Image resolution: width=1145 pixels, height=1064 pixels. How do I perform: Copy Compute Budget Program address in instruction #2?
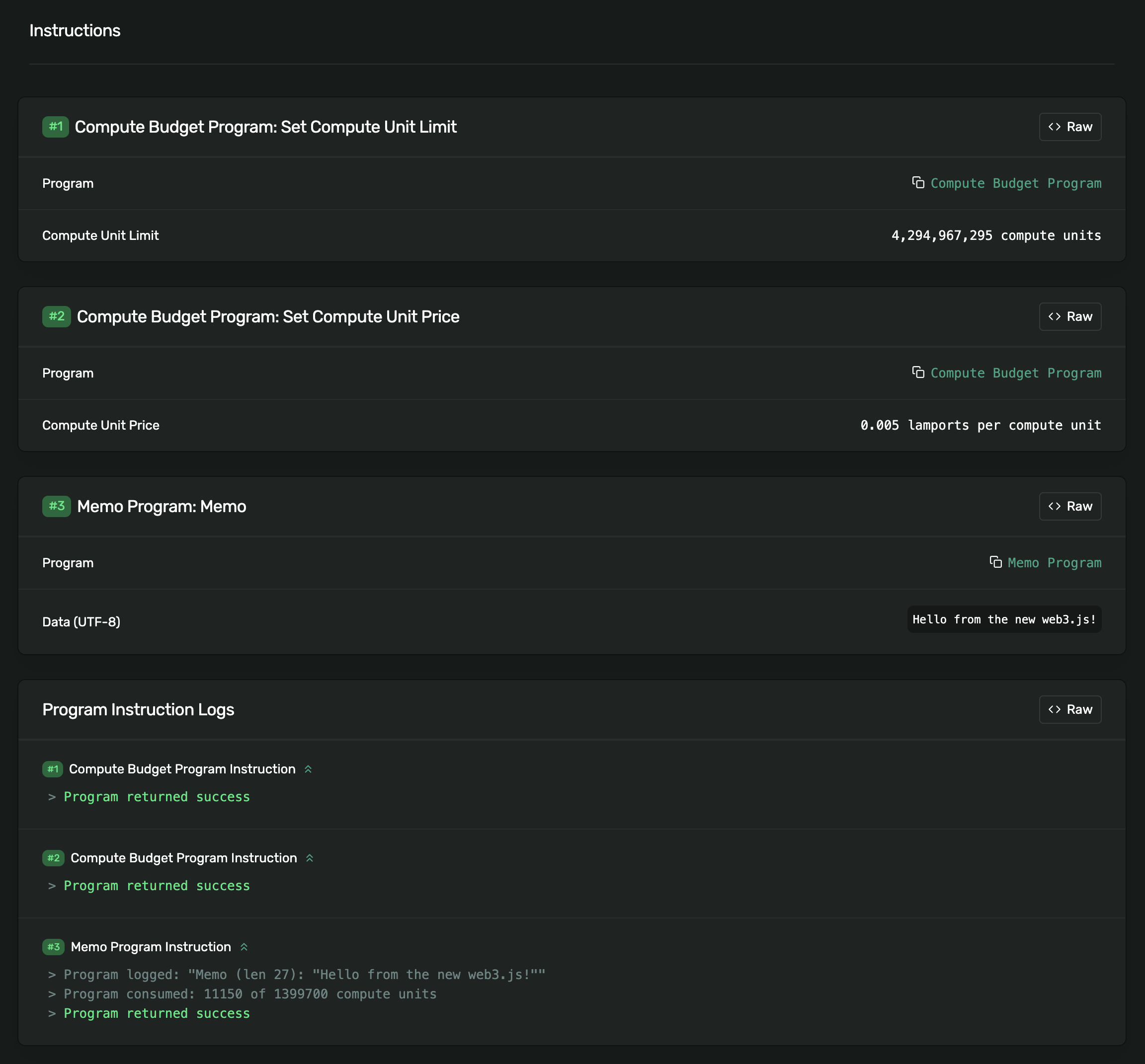point(918,373)
